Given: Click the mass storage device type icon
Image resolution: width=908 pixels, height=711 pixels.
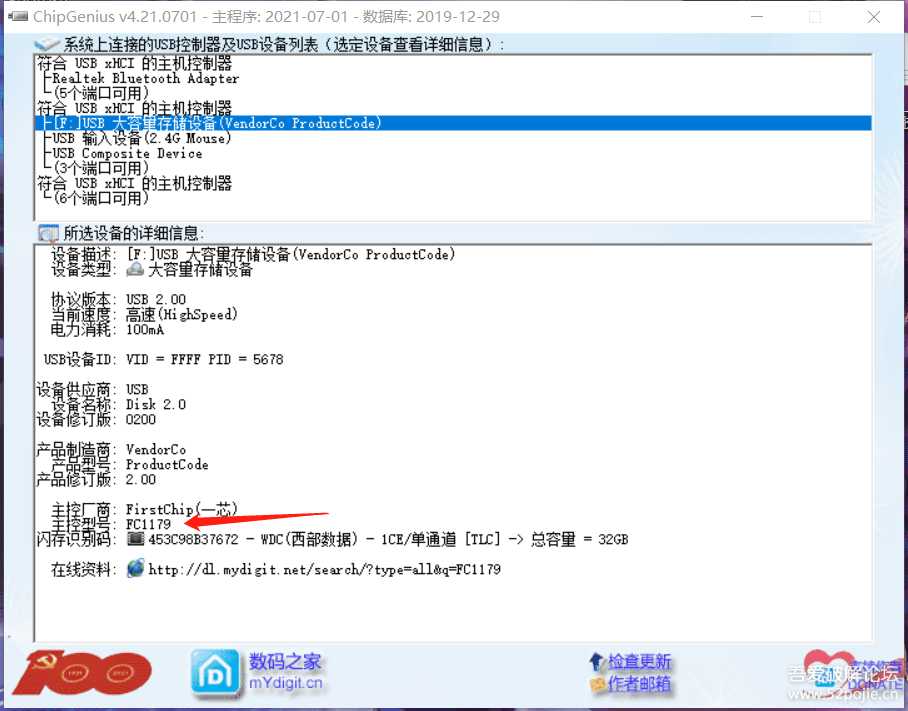Looking at the screenshot, I should 135,269.
